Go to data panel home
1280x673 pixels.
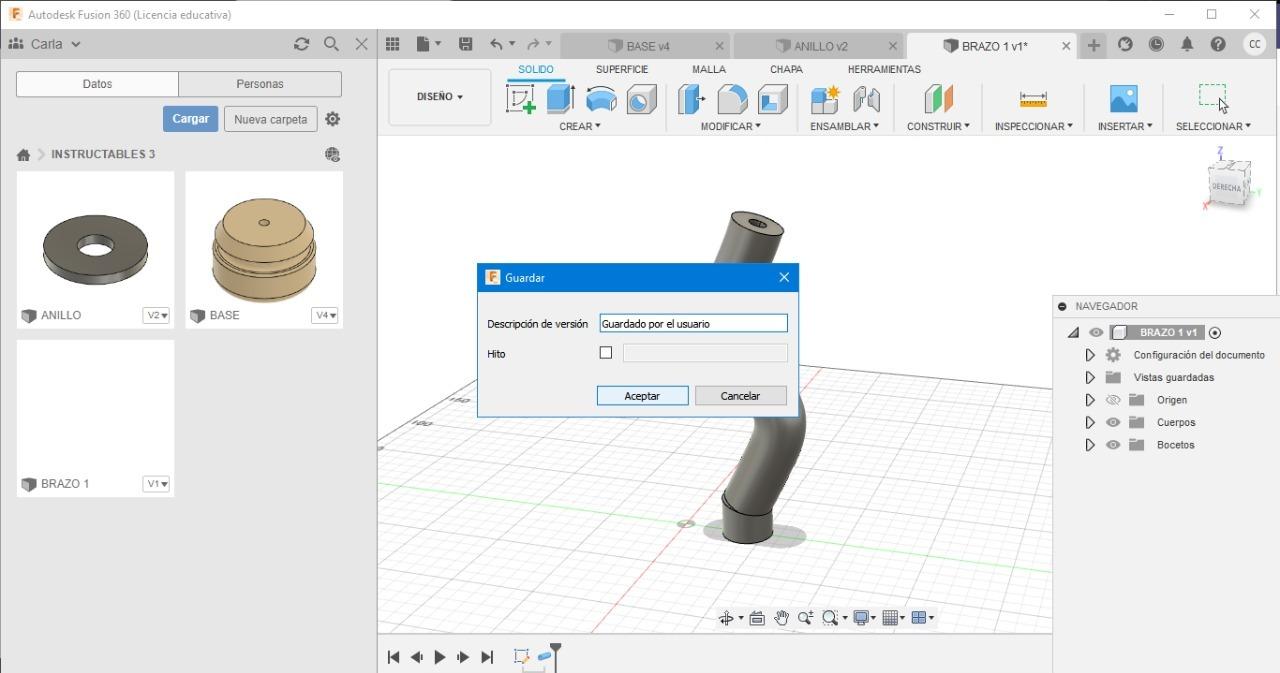(x=23, y=155)
